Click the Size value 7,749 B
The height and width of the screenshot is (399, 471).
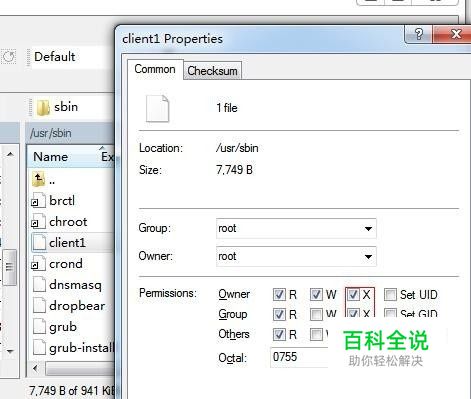tap(234, 170)
